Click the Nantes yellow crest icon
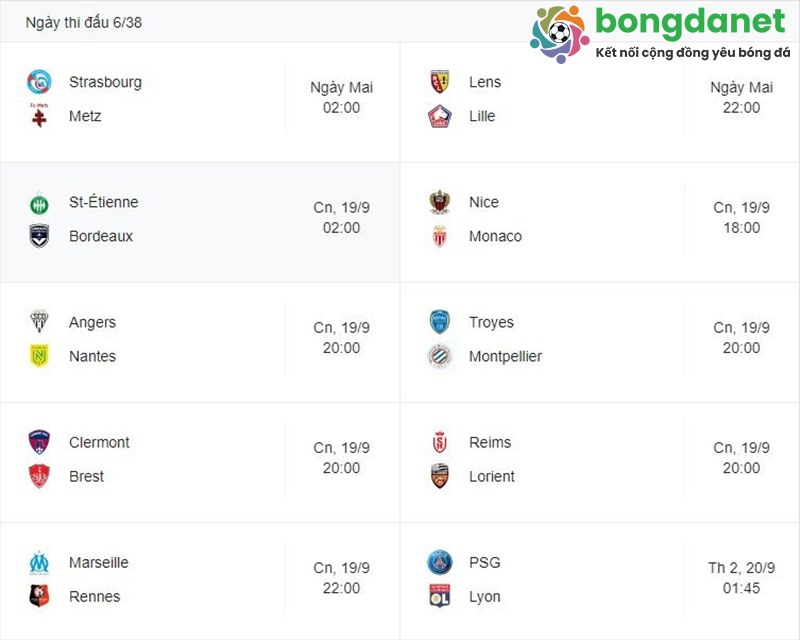This screenshot has height=640, width=800. [x=38, y=356]
